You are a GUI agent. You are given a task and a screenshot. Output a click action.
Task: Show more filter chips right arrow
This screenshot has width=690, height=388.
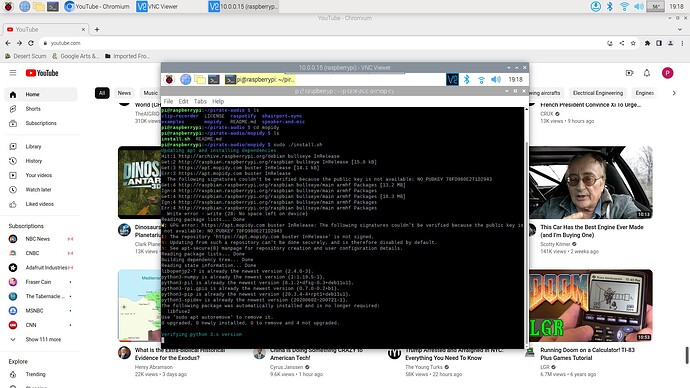(674, 93)
